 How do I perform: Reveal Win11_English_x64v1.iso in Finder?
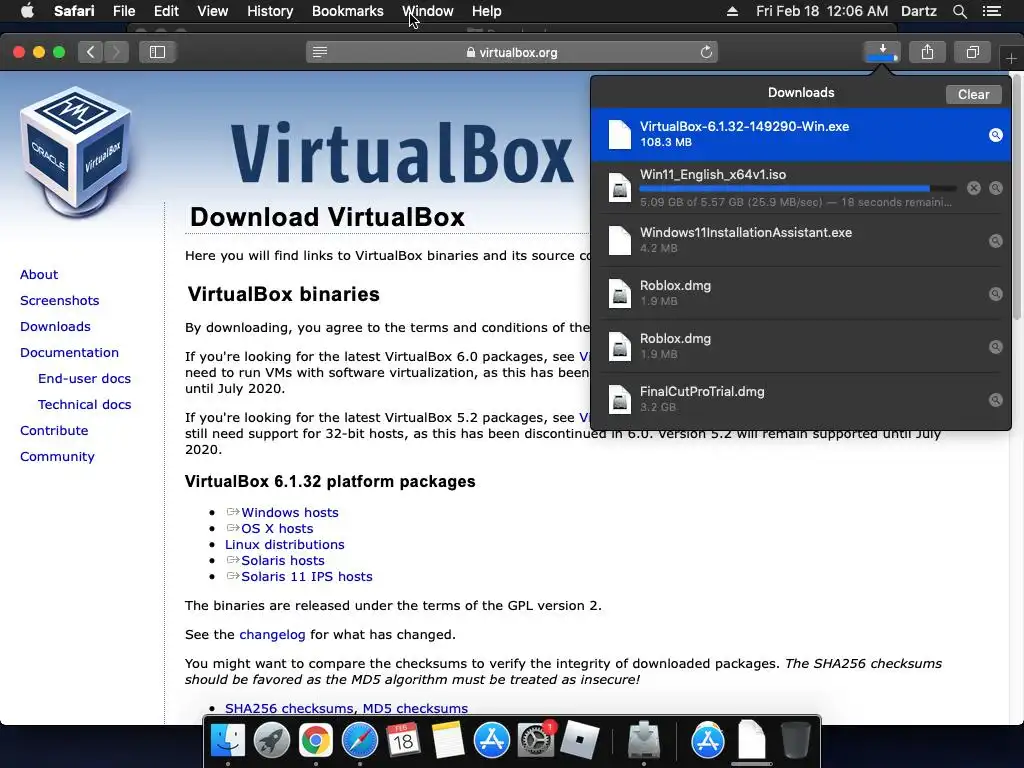(x=995, y=188)
